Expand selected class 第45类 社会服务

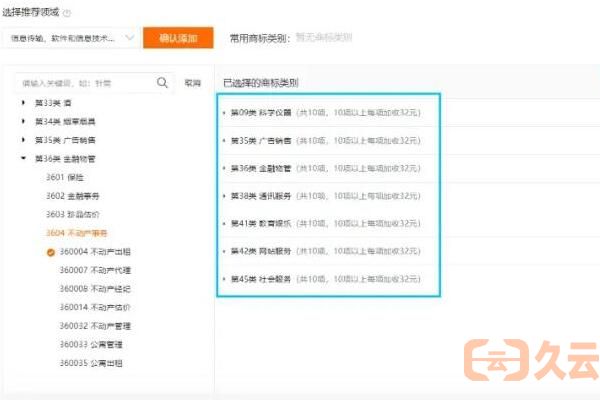click(224, 280)
